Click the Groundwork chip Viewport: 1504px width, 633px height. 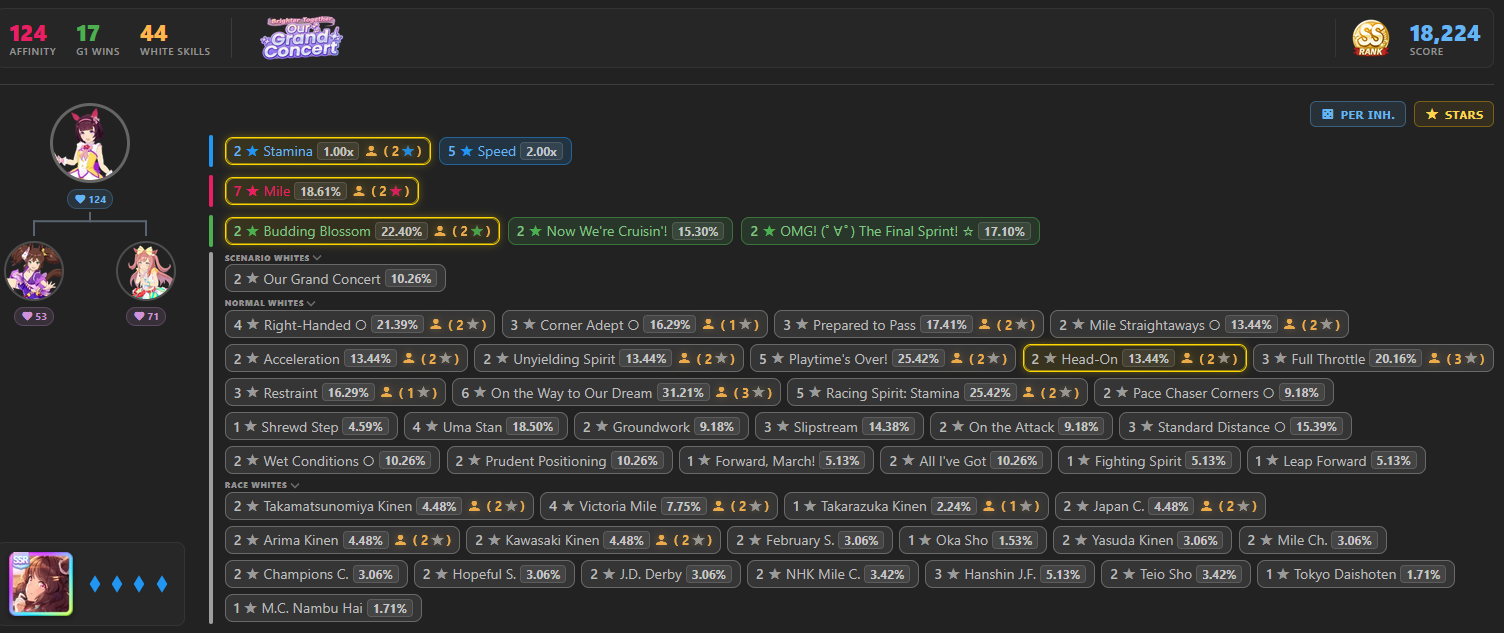point(661,427)
